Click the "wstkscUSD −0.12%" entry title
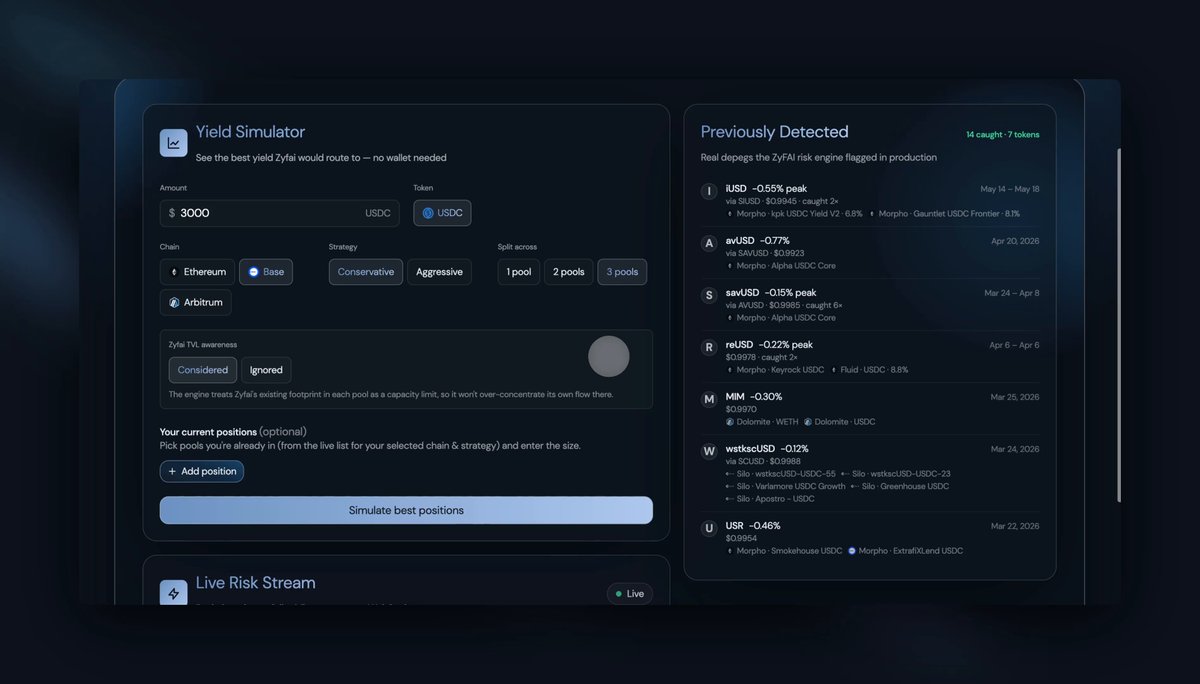Viewport: 1200px width, 684px height. (x=767, y=448)
